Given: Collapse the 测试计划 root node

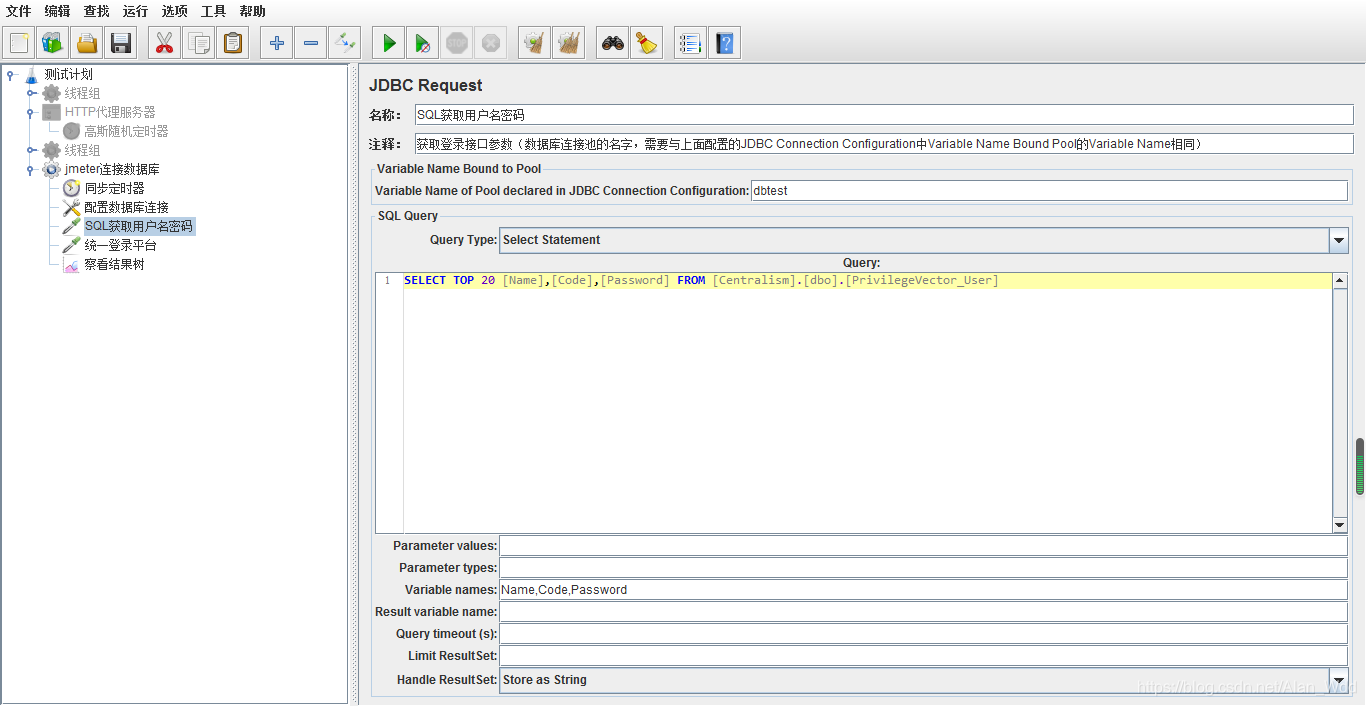Looking at the screenshot, I should coord(9,73).
